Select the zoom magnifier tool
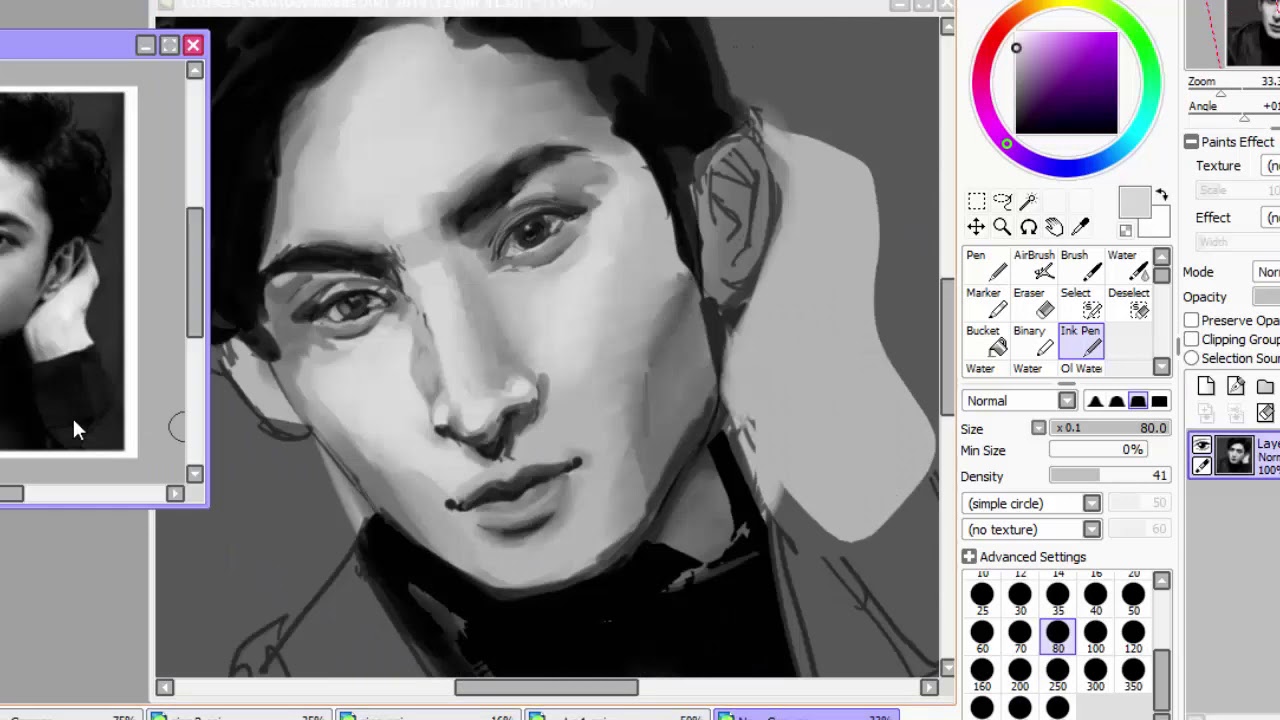Image resolution: width=1280 pixels, height=720 pixels. (x=1002, y=227)
